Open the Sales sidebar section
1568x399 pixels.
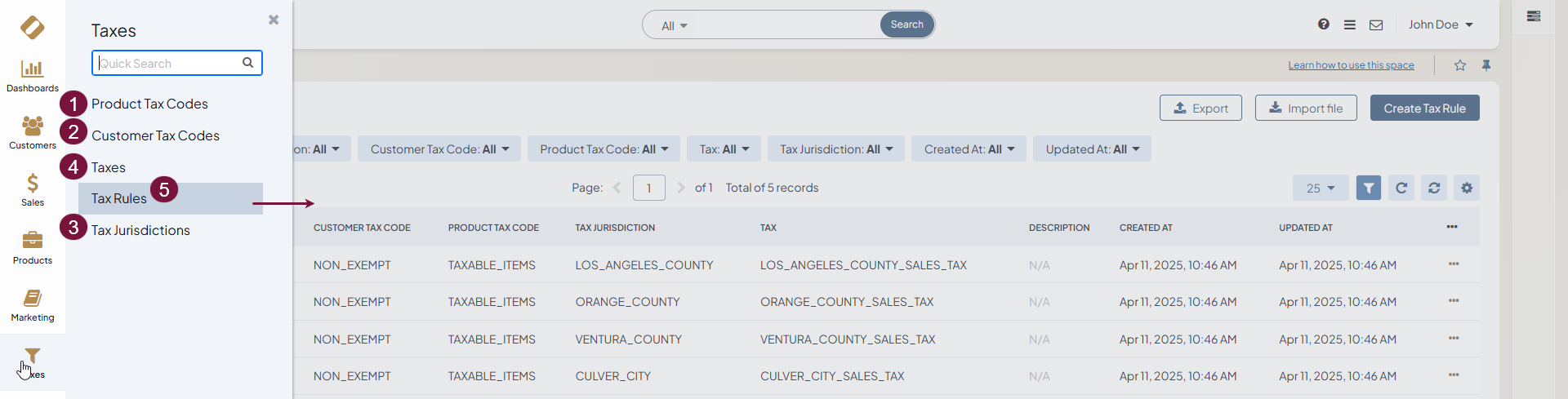click(x=32, y=189)
